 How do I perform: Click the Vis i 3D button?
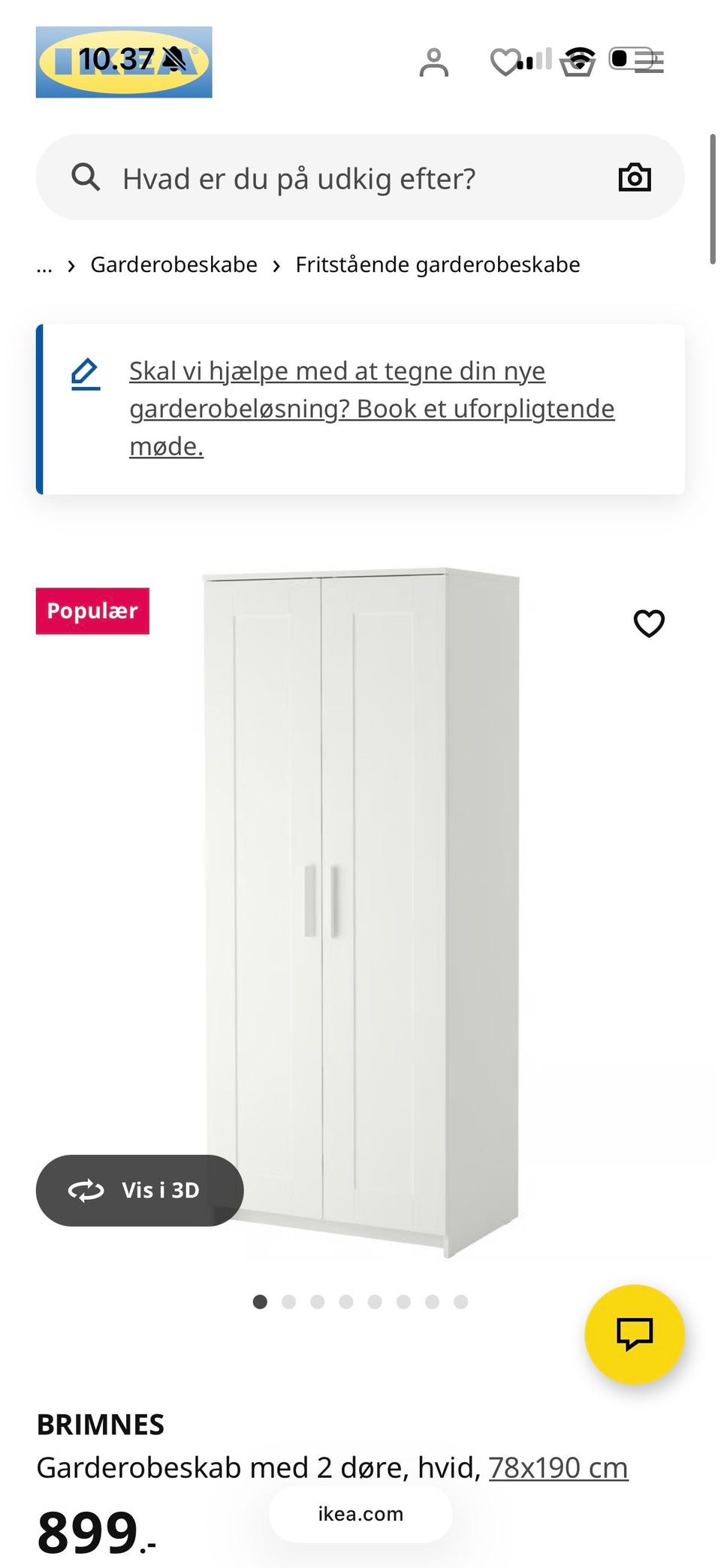click(x=140, y=1190)
